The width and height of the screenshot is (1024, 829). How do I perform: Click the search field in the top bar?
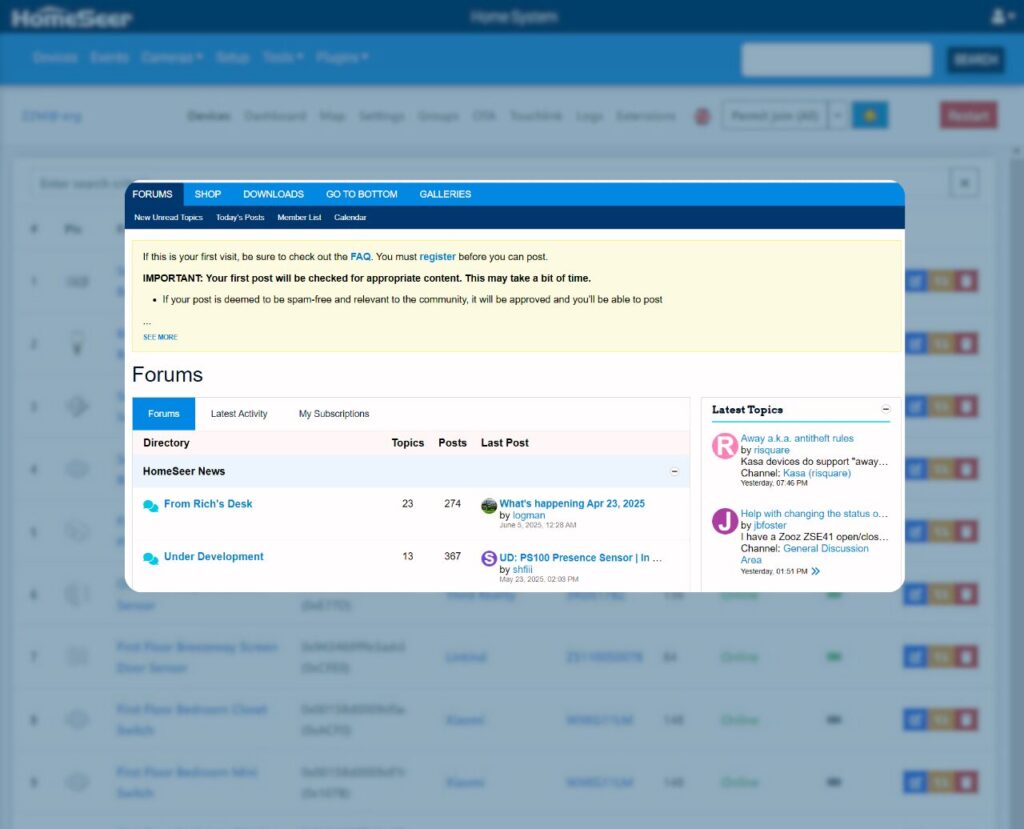[836, 60]
